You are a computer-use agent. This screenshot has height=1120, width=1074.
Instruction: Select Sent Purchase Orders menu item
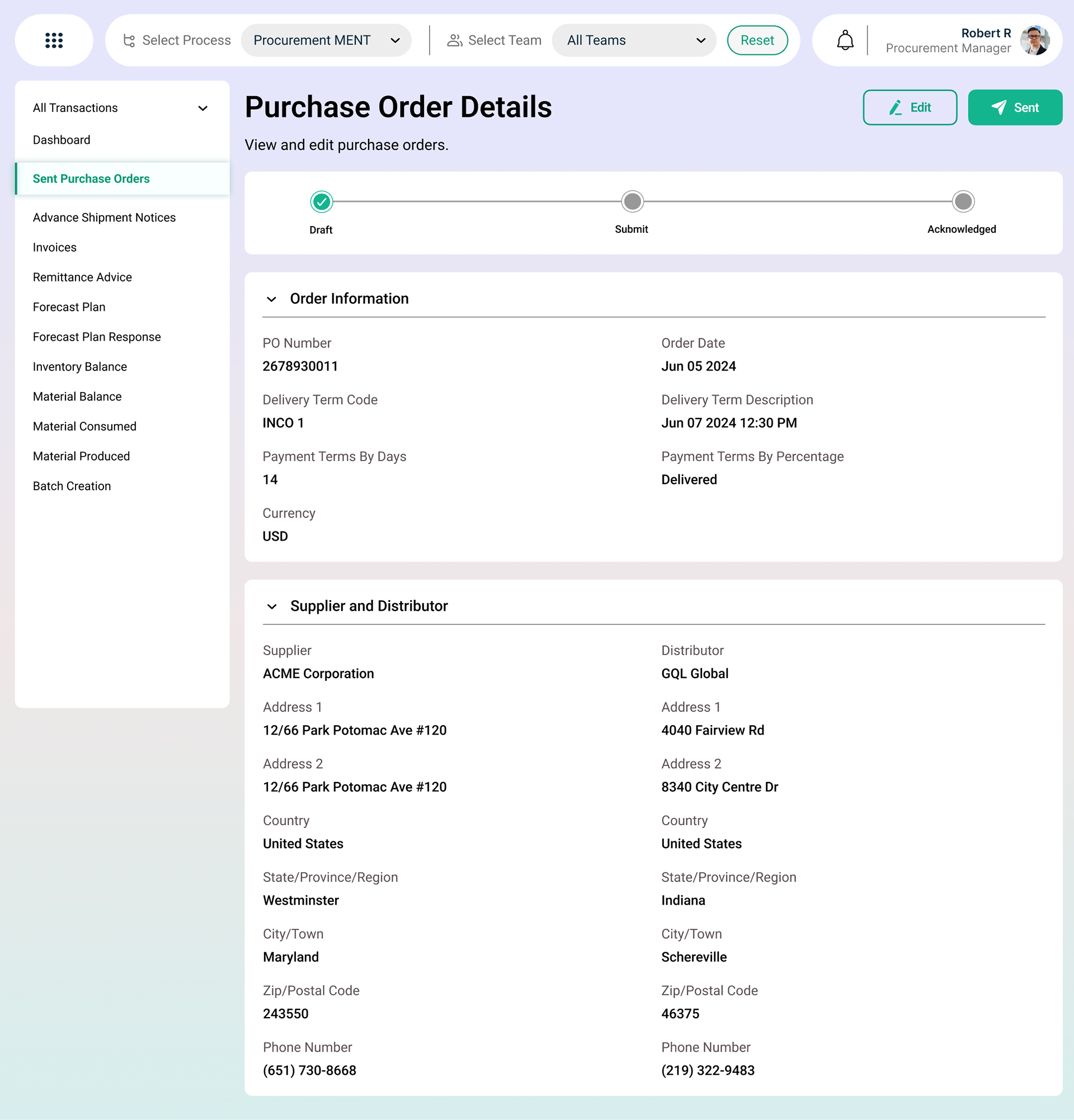click(x=91, y=179)
